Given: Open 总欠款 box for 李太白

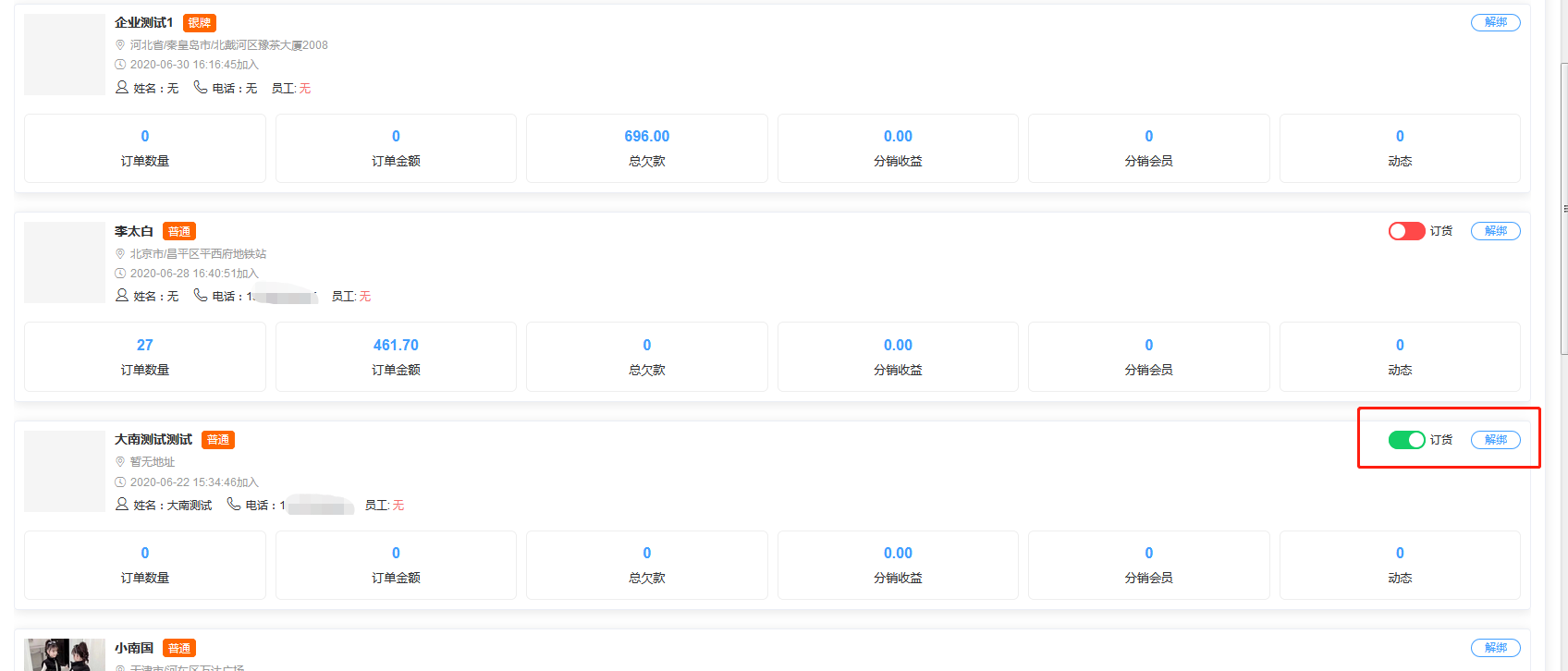Looking at the screenshot, I should [647, 357].
